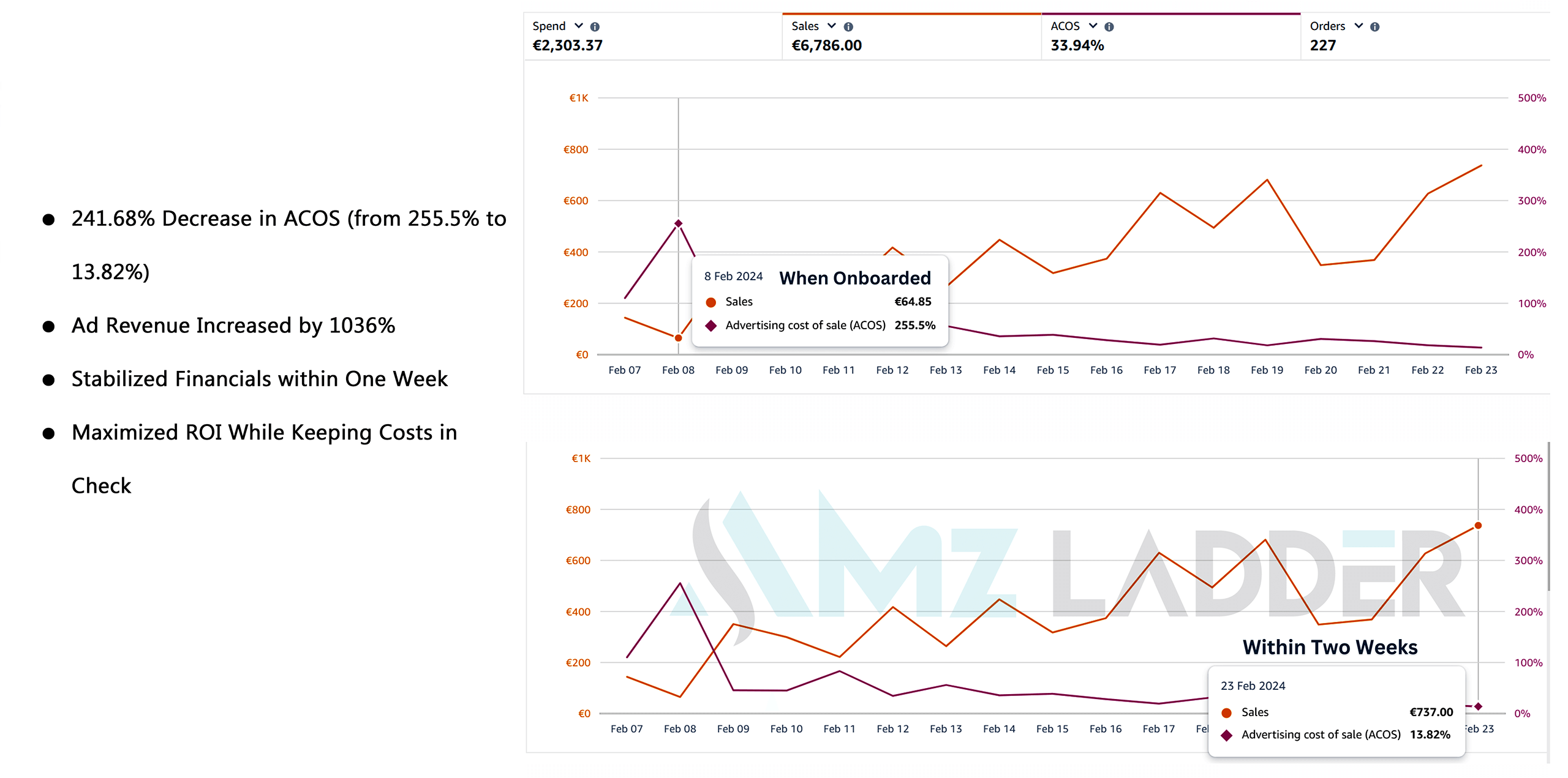Screen dimensions: 1568x778
Task: Click the vertical scrollbar beside the lower chart
Action: (1548, 517)
